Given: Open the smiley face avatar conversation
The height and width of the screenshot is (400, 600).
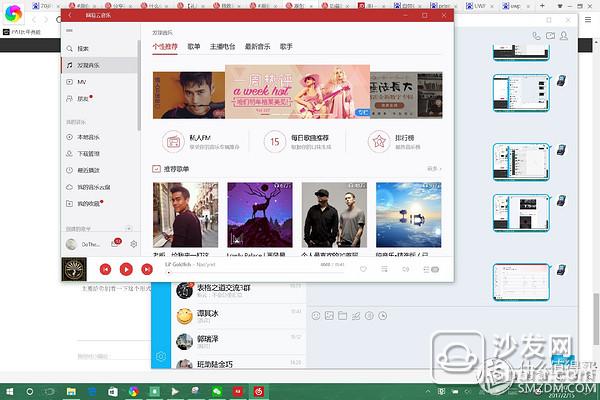Looking at the screenshot, I should 238,317.
